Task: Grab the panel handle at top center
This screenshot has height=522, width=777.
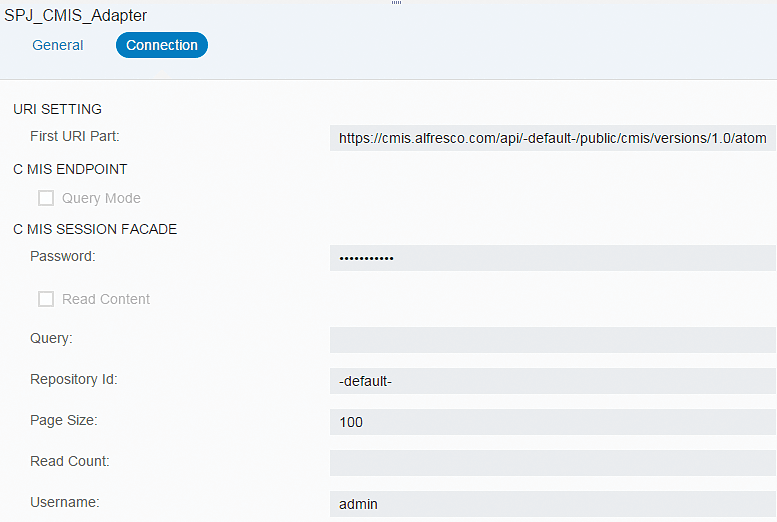Action: click(x=396, y=2)
